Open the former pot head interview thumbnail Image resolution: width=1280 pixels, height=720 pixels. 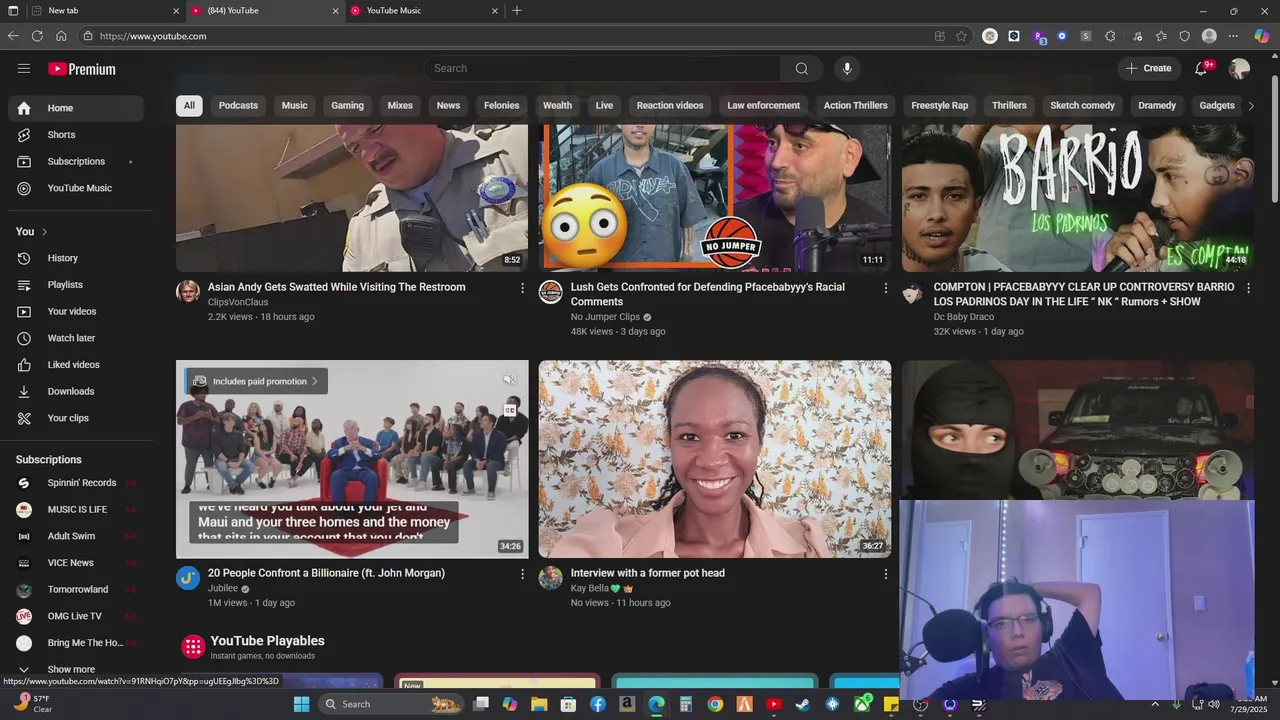coord(715,459)
